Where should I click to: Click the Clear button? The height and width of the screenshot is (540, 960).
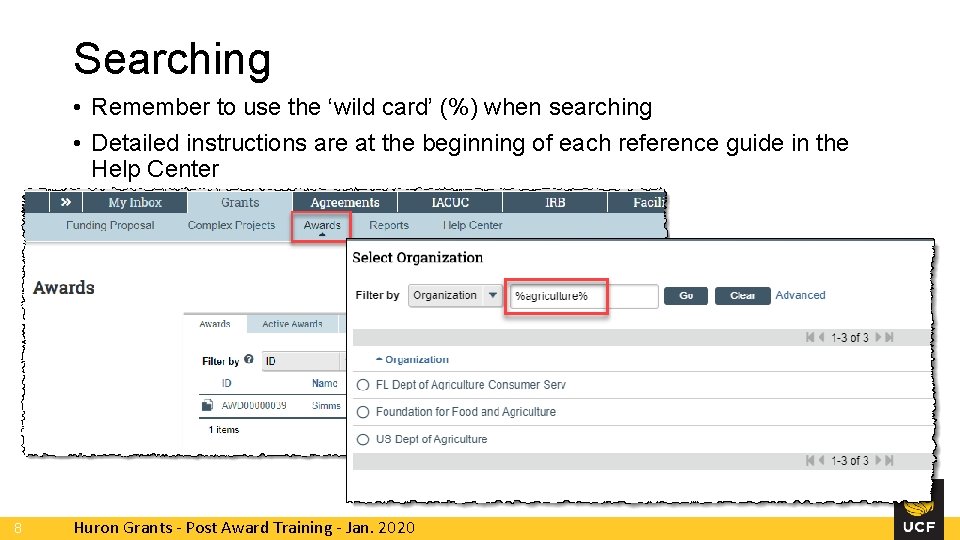[x=742, y=296]
